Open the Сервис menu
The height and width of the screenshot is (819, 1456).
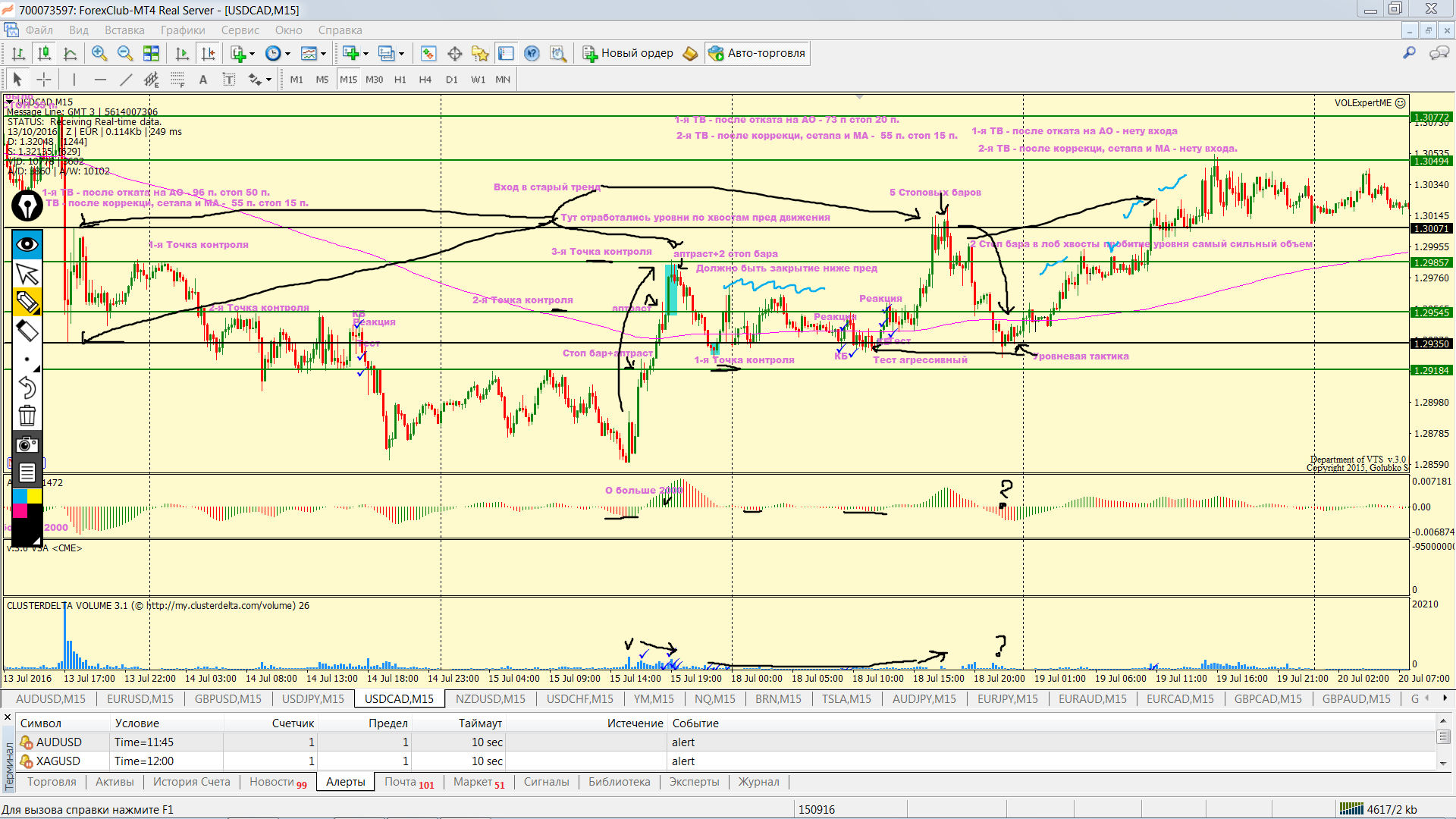coord(240,30)
